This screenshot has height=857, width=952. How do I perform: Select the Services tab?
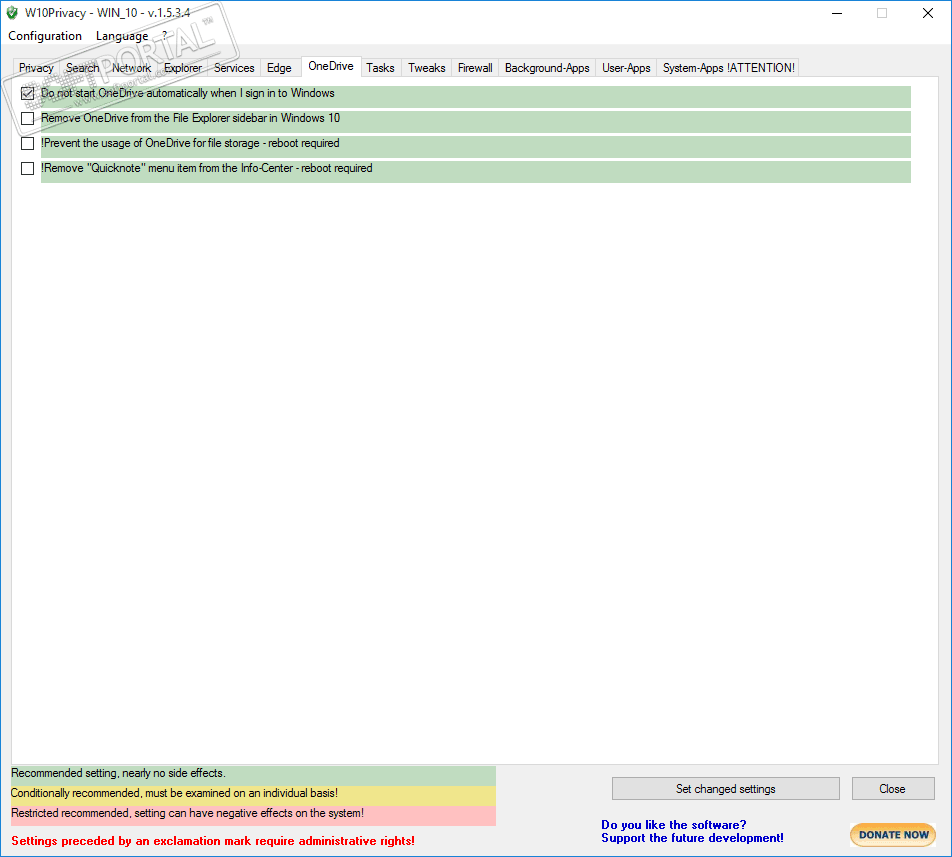click(x=234, y=68)
